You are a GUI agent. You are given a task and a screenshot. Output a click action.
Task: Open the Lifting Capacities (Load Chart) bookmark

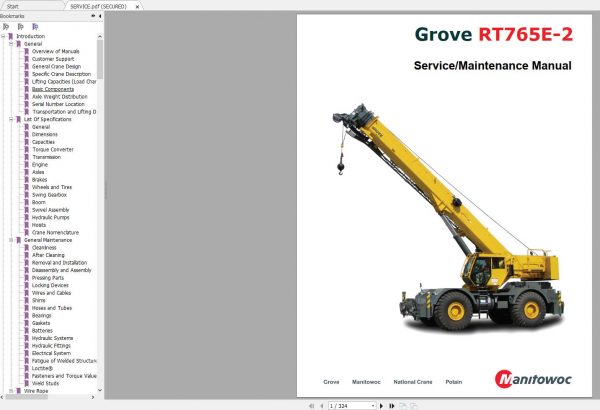64,82
